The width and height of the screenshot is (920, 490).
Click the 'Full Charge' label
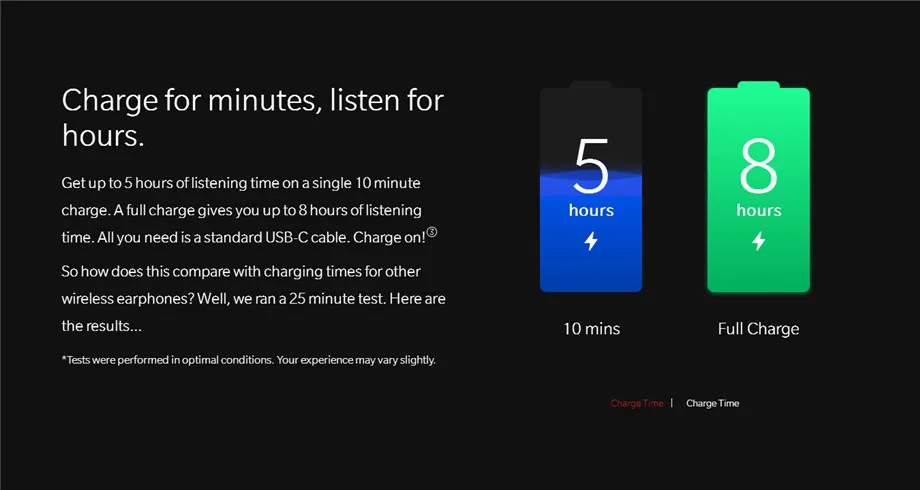(758, 329)
